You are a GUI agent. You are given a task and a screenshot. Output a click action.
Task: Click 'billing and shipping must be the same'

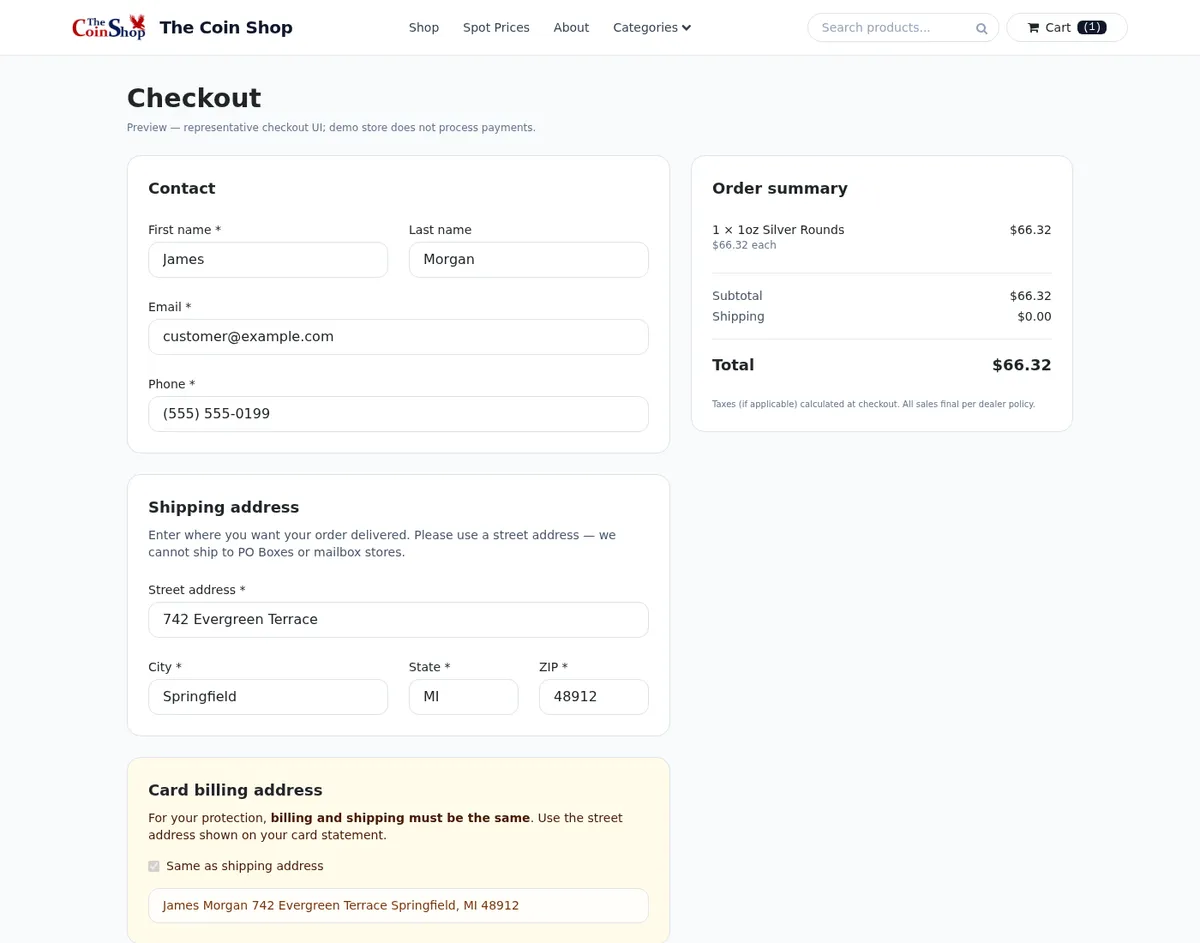point(400,818)
